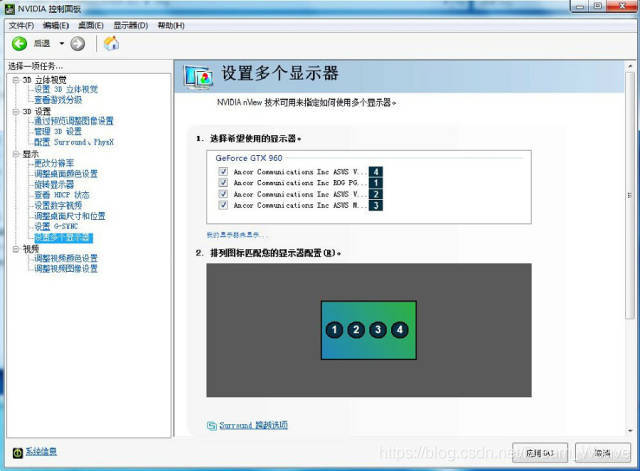Click the multiple displays header icon
This screenshot has width=640, height=471.
pyautogui.click(x=199, y=77)
